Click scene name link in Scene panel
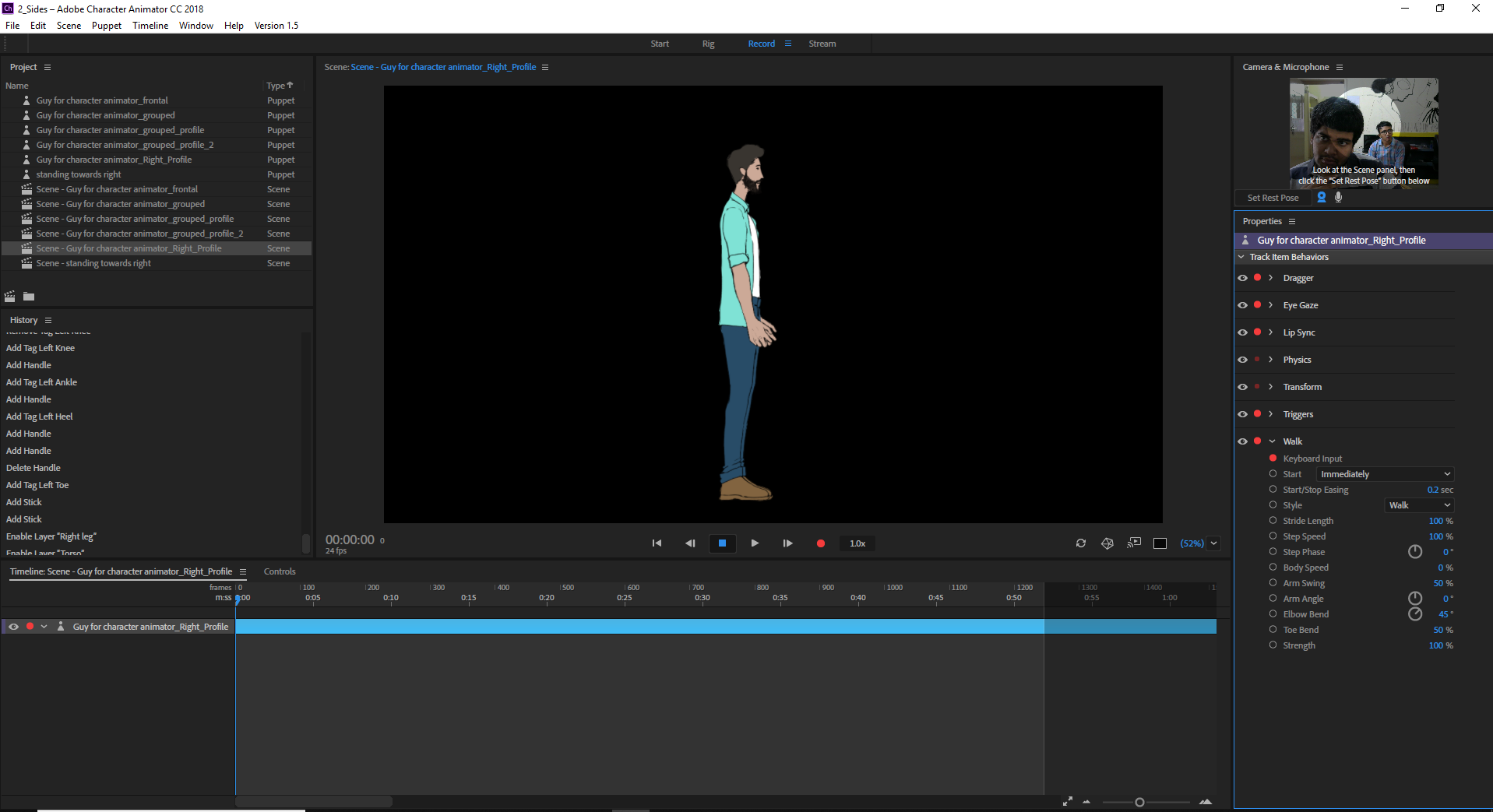 coord(443,67)
